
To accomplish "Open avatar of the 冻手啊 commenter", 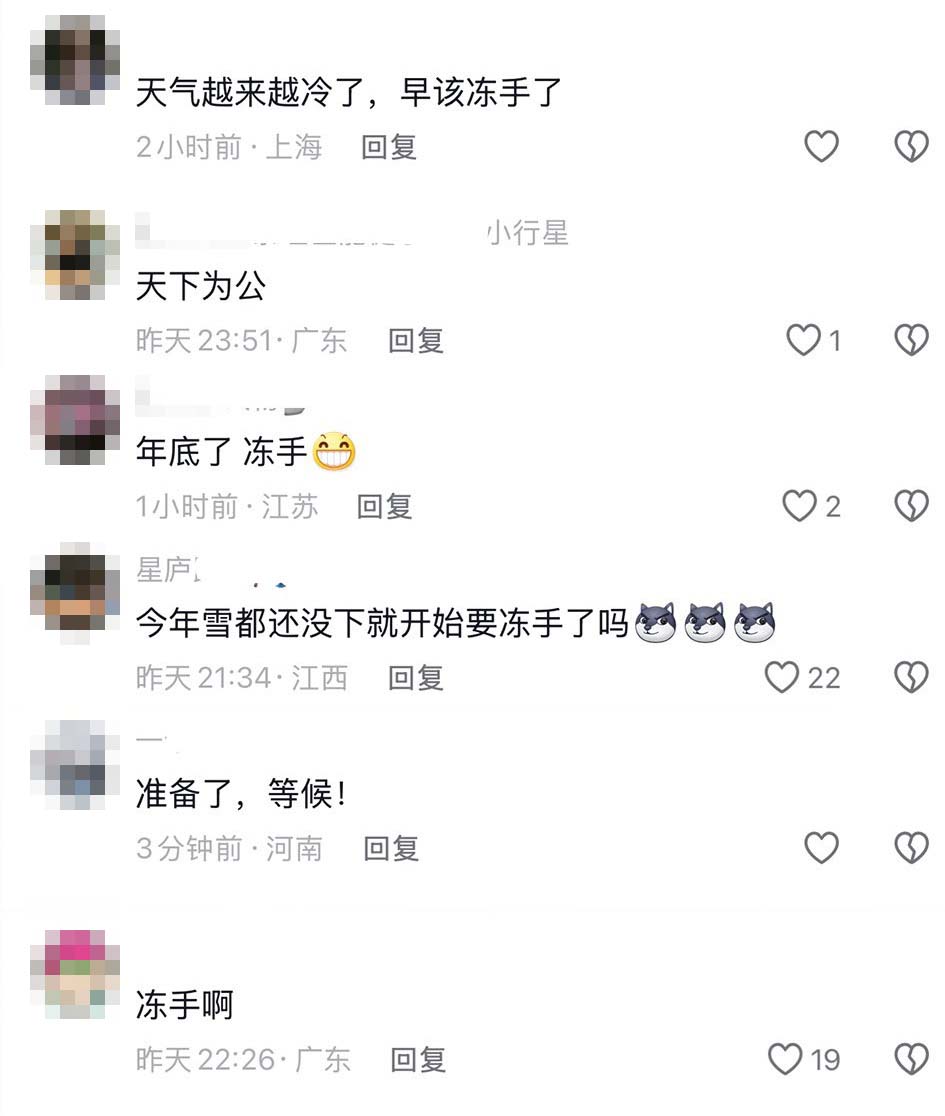I will tap(75, 974).
